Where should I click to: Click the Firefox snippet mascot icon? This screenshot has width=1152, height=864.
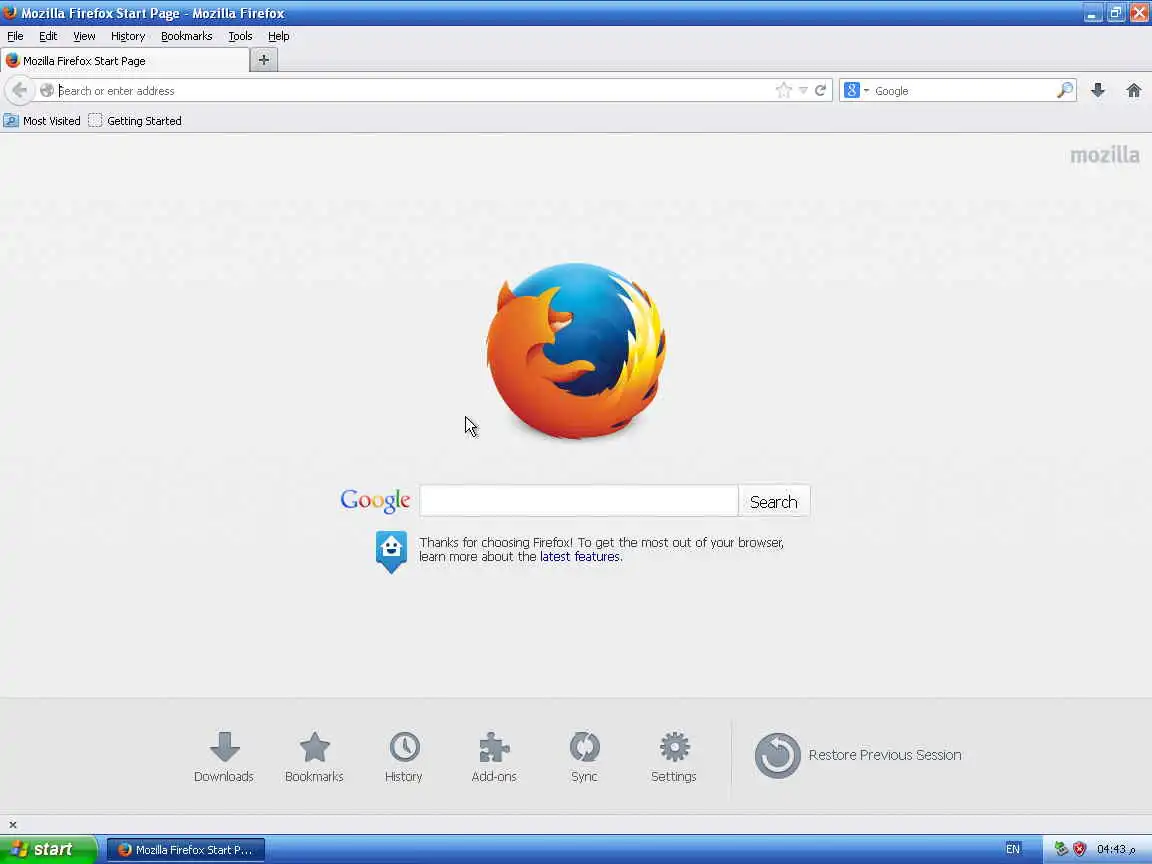pyautogui.click(x=391, y=551)
